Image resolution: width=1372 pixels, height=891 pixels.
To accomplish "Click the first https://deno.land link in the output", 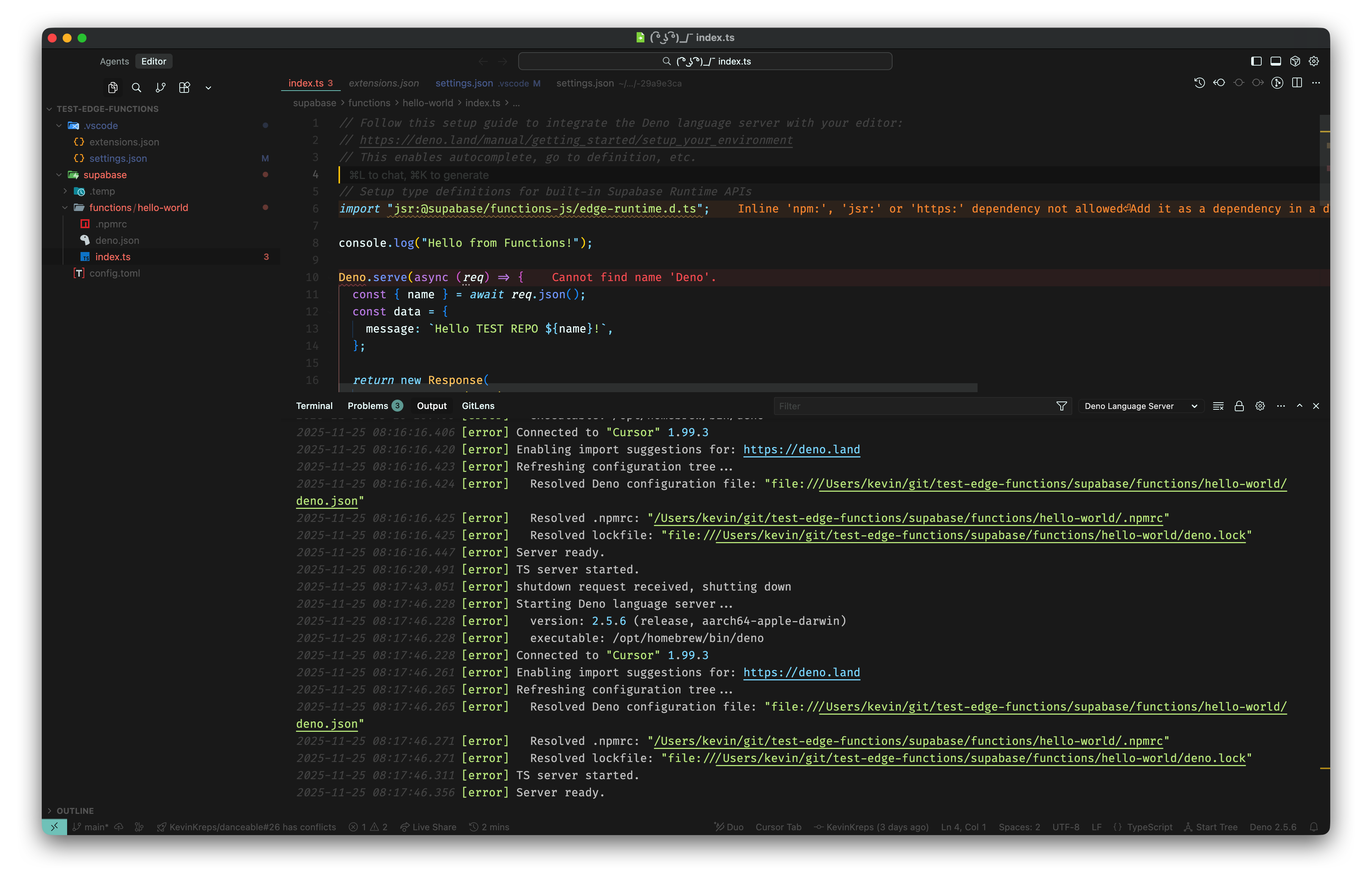I will [x=801, y=450].
